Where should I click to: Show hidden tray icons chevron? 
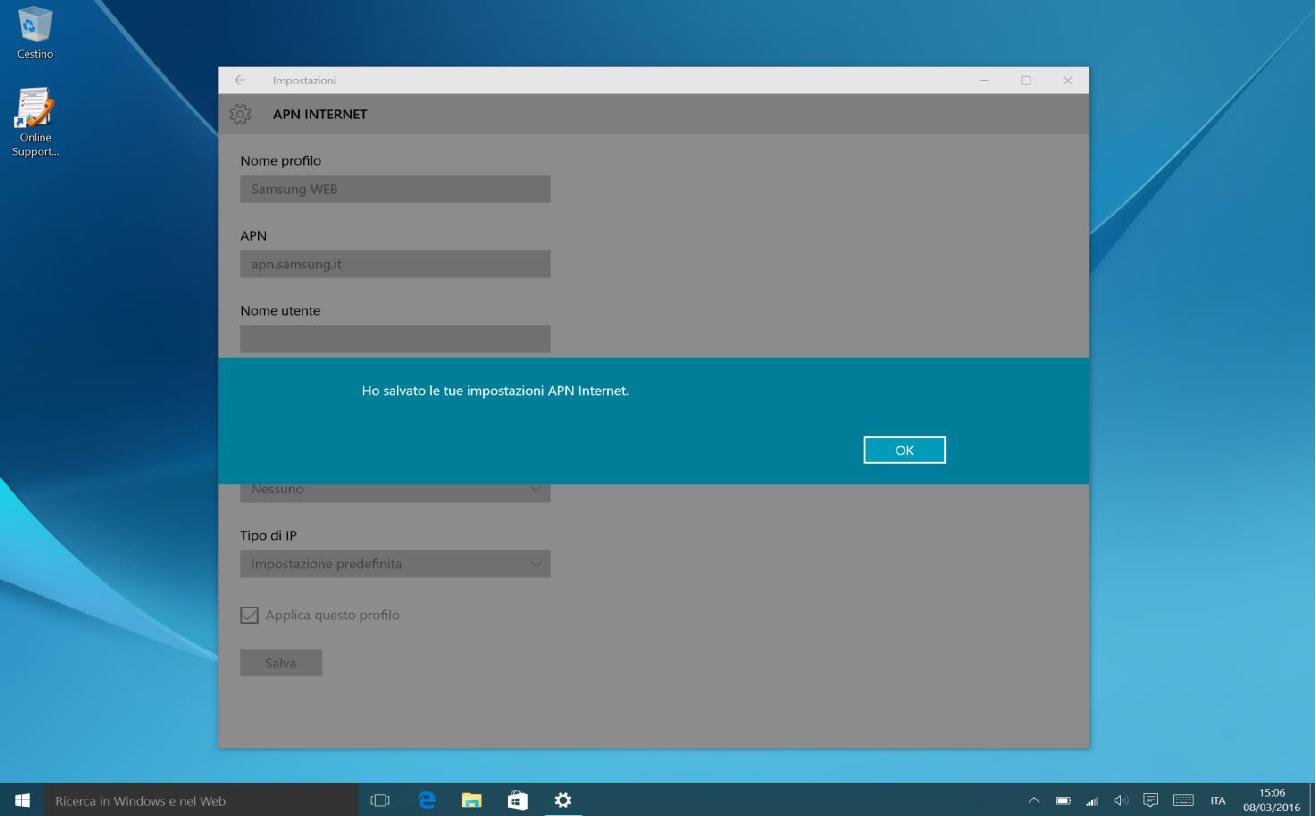(x=1035, y=800)
